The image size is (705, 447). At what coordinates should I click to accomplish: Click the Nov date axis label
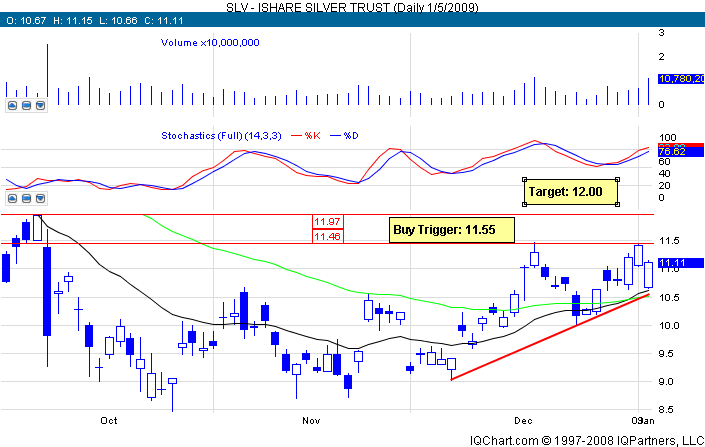pos(311,421)
